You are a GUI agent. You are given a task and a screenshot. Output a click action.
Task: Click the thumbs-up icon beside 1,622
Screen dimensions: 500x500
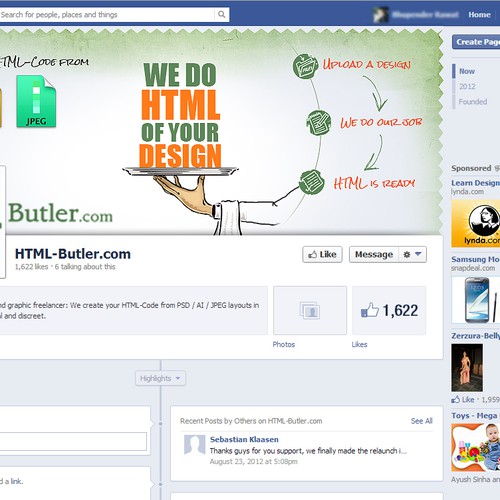[x=370, y=310]
